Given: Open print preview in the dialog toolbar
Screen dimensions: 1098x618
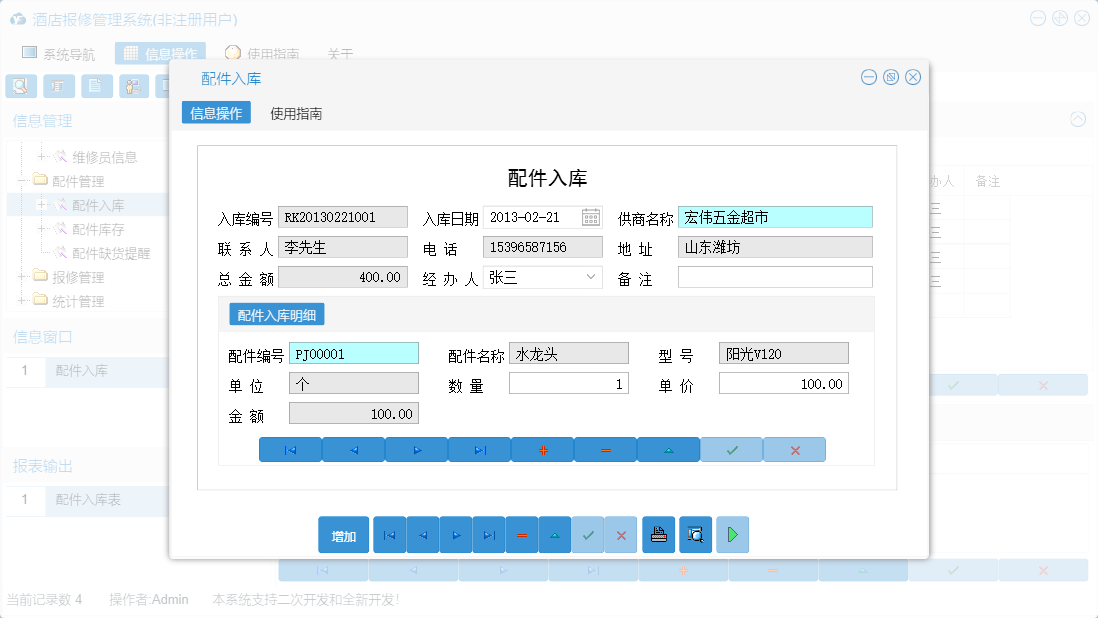Looking at the screenshot, I should (x=694, y=534).
